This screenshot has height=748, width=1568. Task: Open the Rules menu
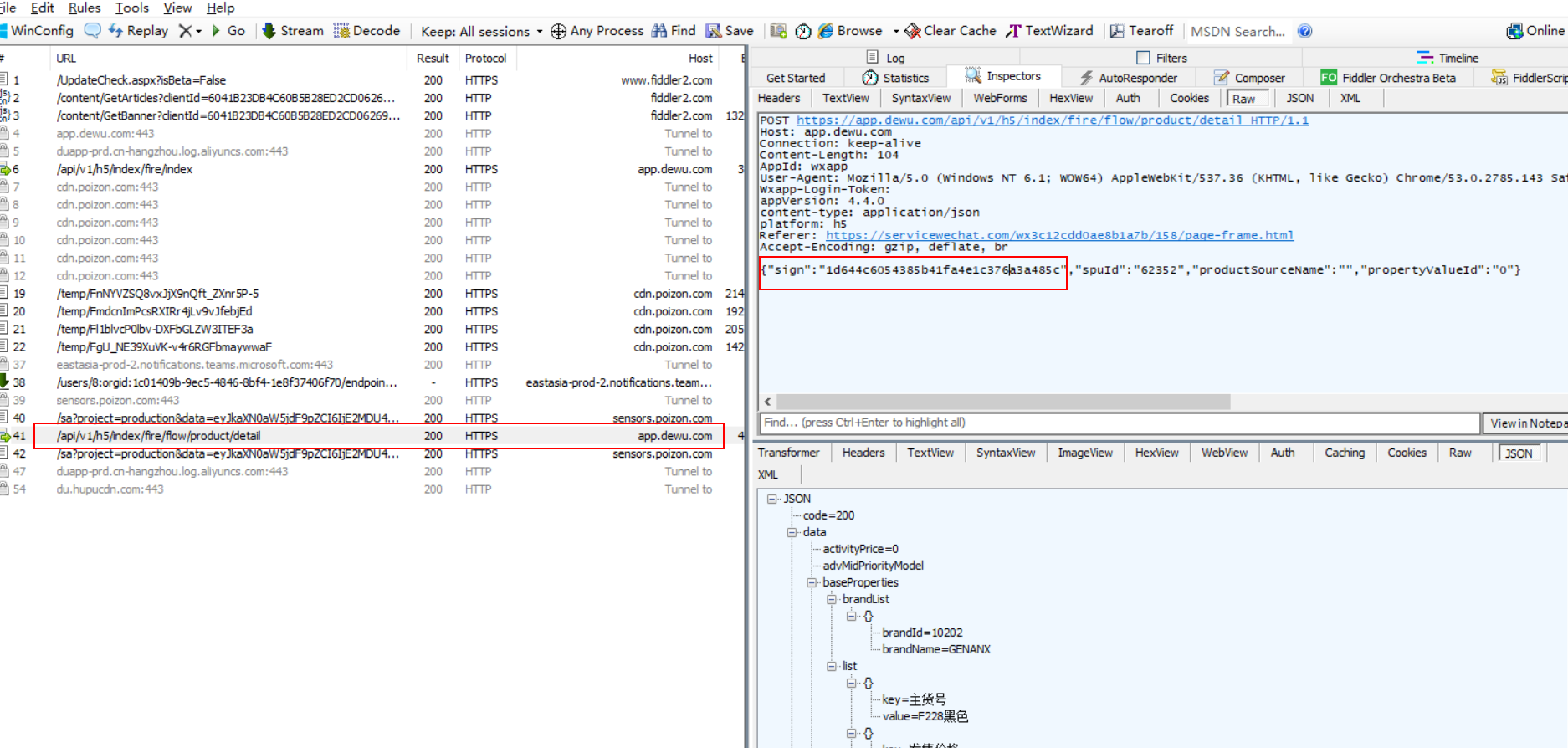84,8
